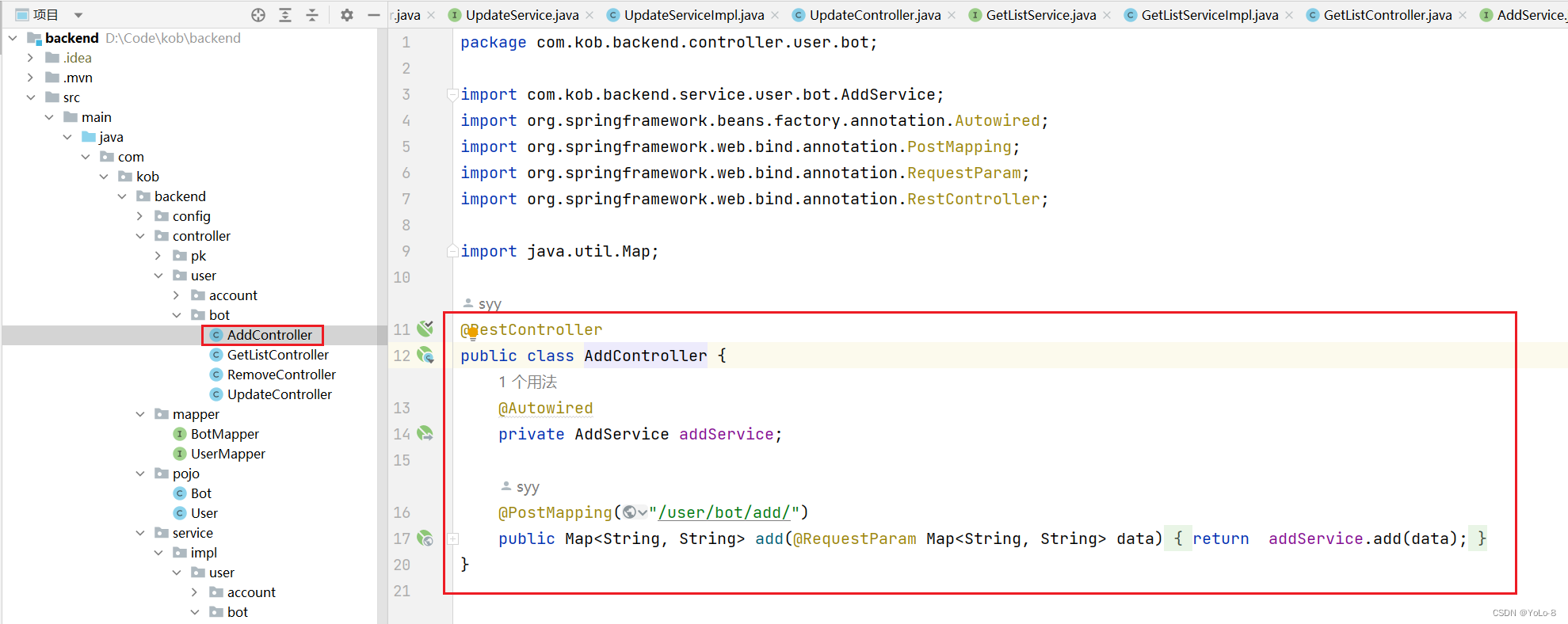The height and width of the screenshot is (624, 1568).
Task: Close the UpdateServiceImpl.java tab
Action: [x=775, y=15]
